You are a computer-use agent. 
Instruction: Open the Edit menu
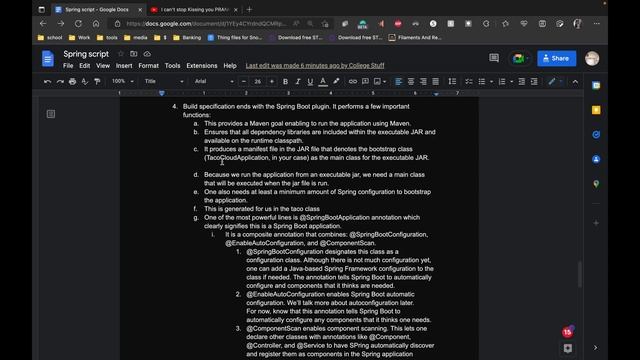click(x=84, y=66)
